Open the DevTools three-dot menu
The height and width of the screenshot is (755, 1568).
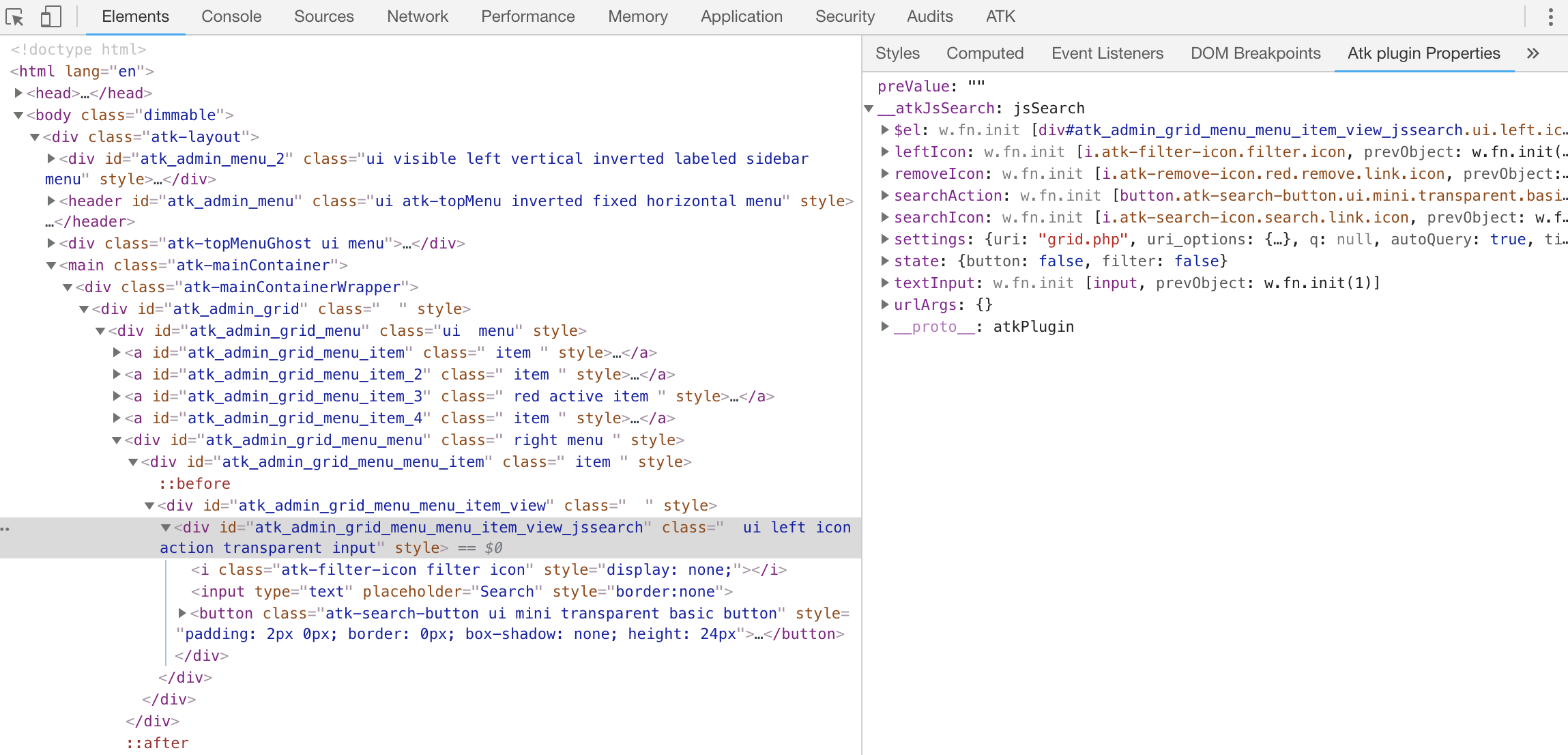tap(1550, 16)
